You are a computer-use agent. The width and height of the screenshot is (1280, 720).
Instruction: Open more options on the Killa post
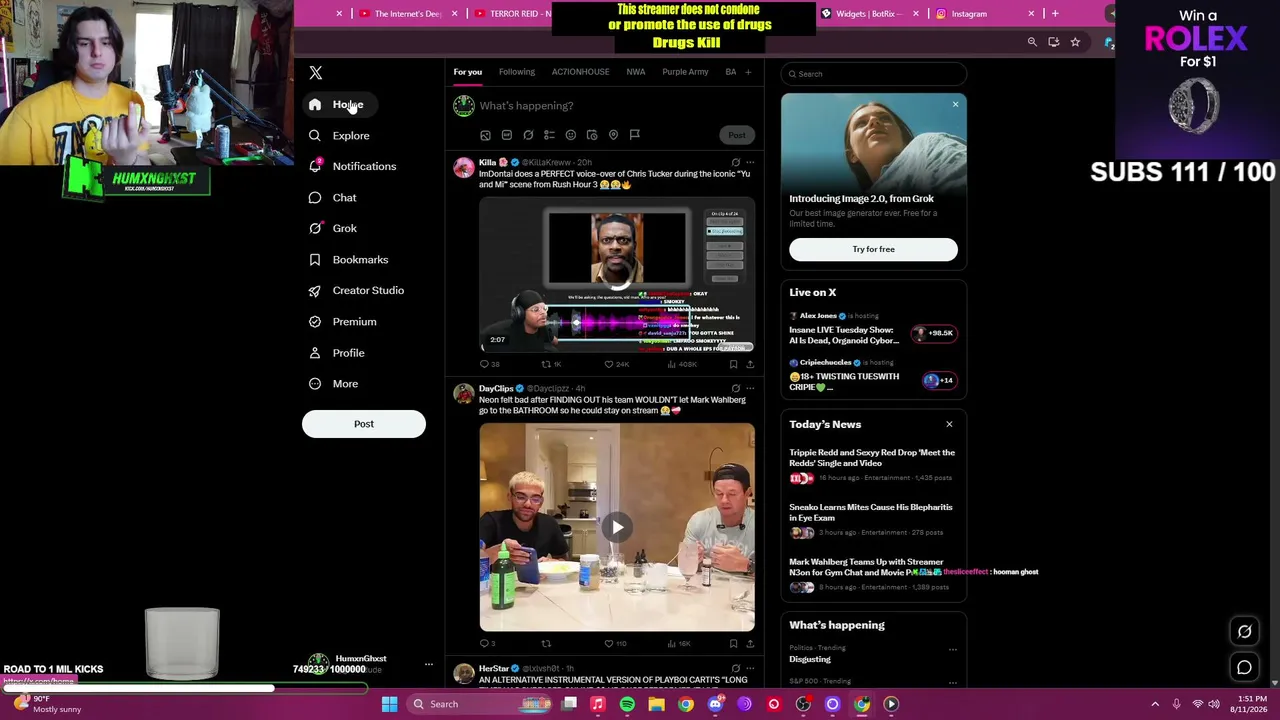[x=750, y=162]
